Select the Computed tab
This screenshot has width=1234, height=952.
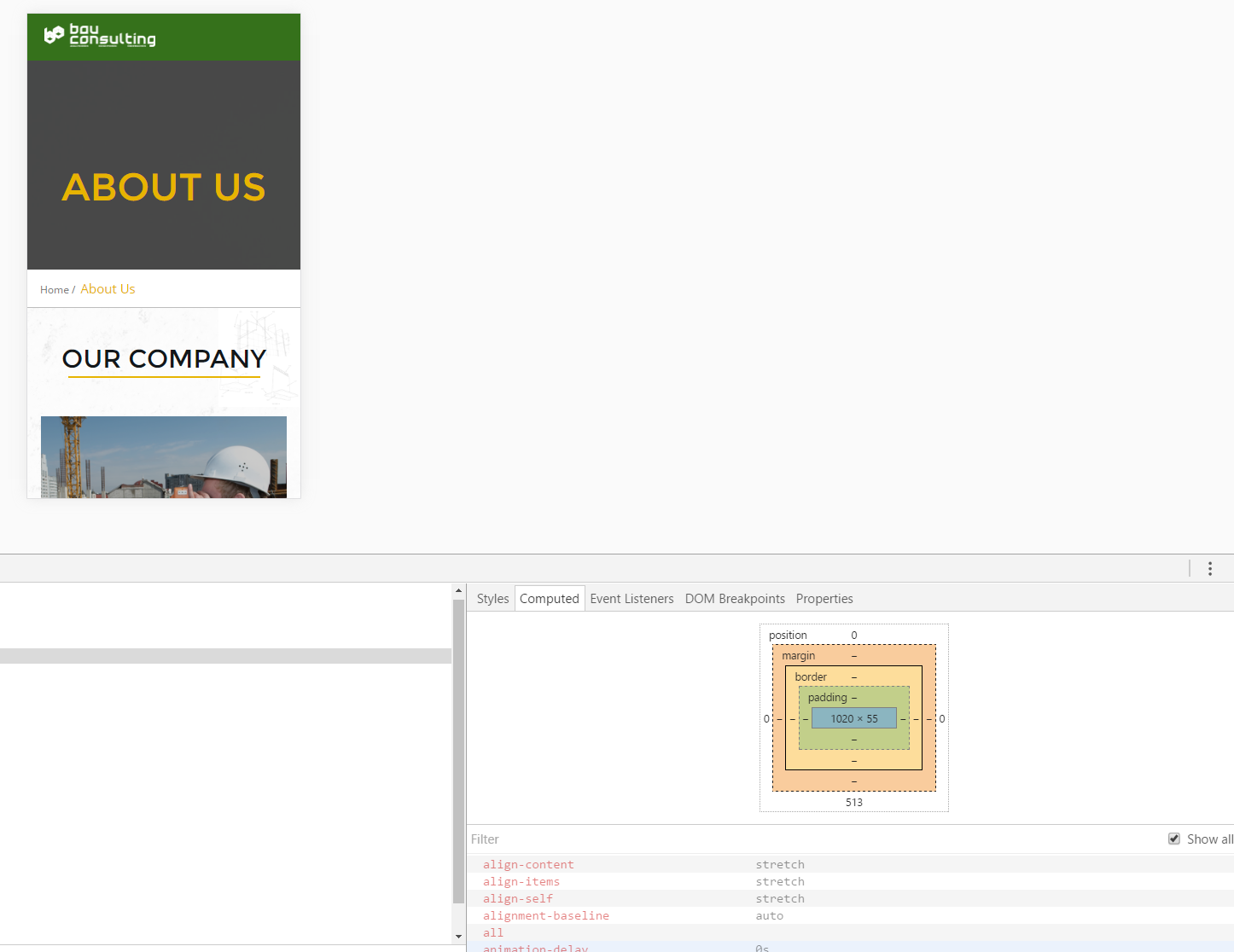550,599
